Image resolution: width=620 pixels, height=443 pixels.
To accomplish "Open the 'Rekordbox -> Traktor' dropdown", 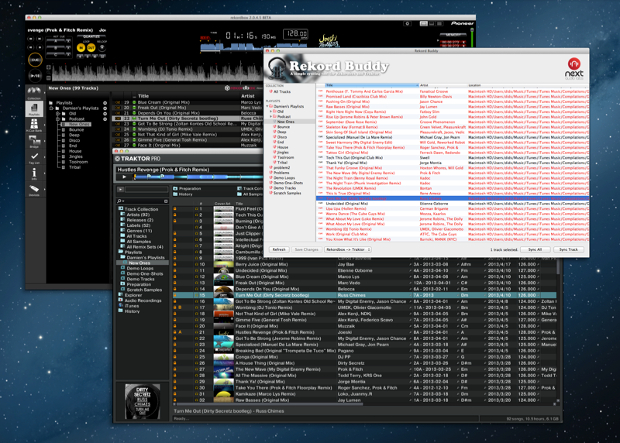I will pyautogui.click(x=348, y=250).
